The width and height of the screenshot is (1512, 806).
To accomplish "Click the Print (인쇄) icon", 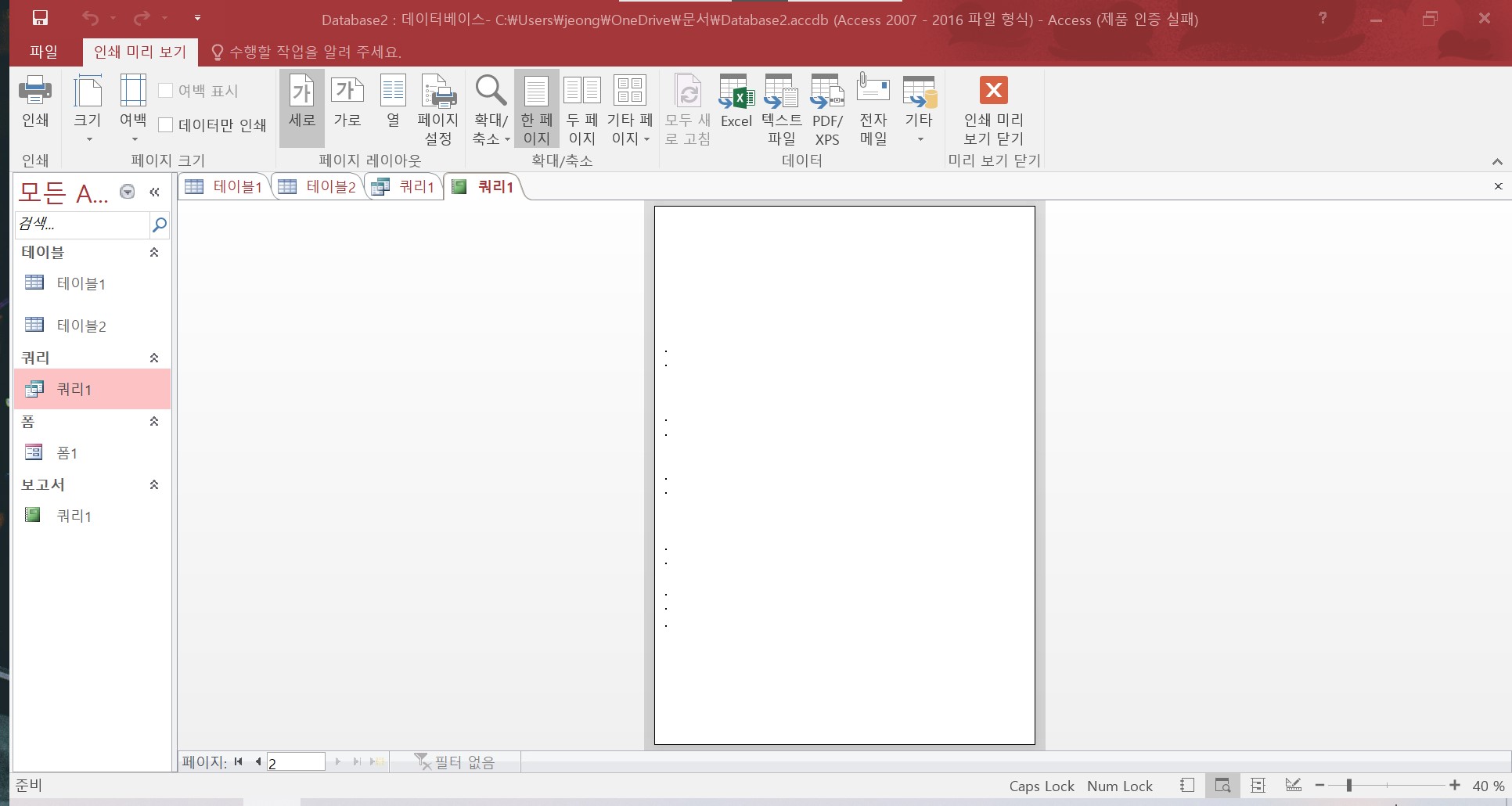I will coord(35,102).
